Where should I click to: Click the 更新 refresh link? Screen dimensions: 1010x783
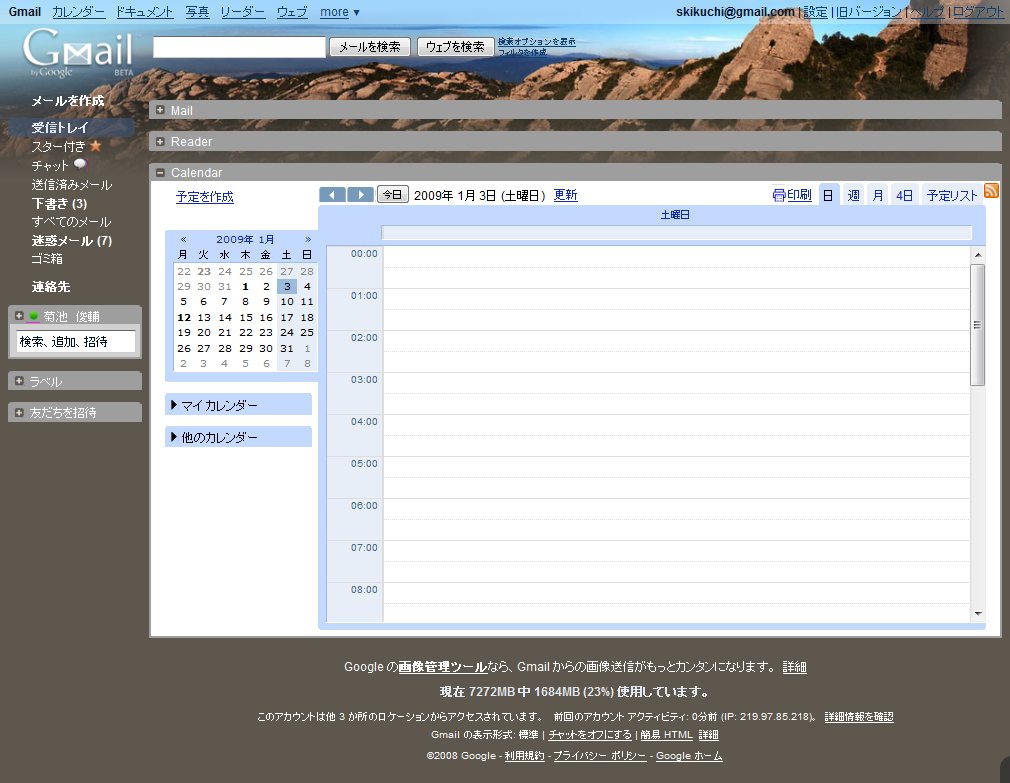[x=566, y=194]
